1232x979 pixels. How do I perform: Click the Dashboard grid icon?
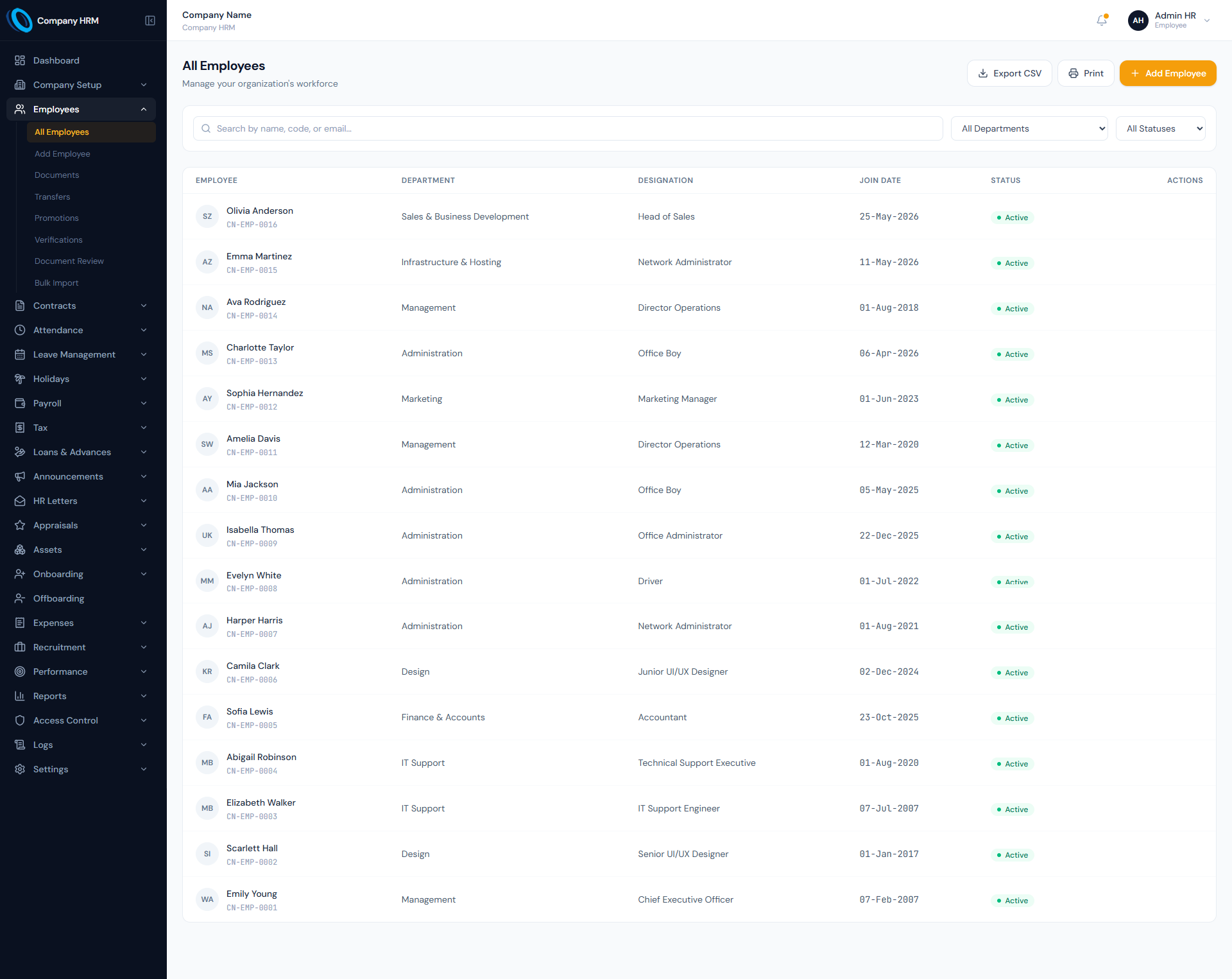(x=20, y=60)
